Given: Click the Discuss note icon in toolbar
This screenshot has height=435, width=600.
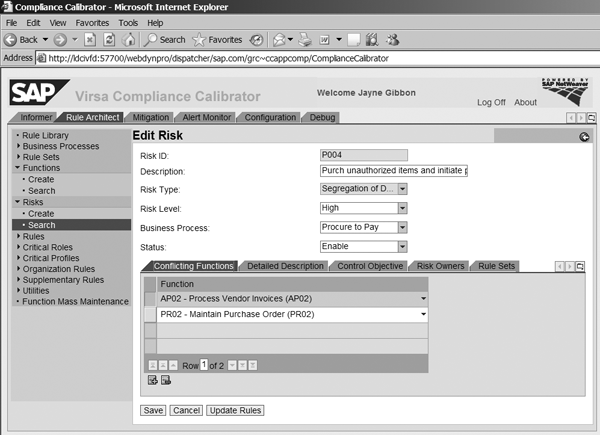Looking at the screenshot, I should coord(353,39).
